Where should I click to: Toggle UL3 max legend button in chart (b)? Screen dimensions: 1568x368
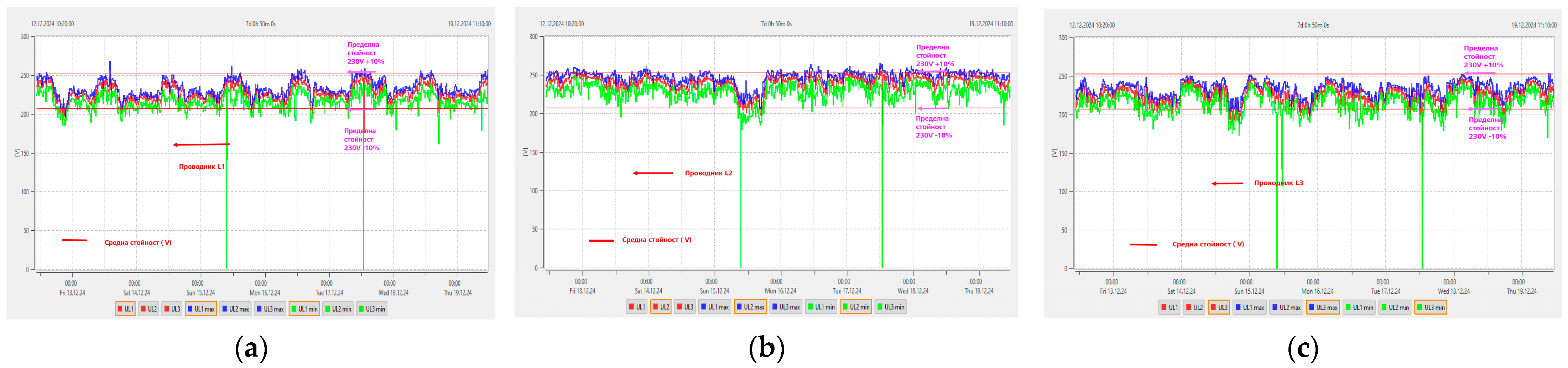786,307
